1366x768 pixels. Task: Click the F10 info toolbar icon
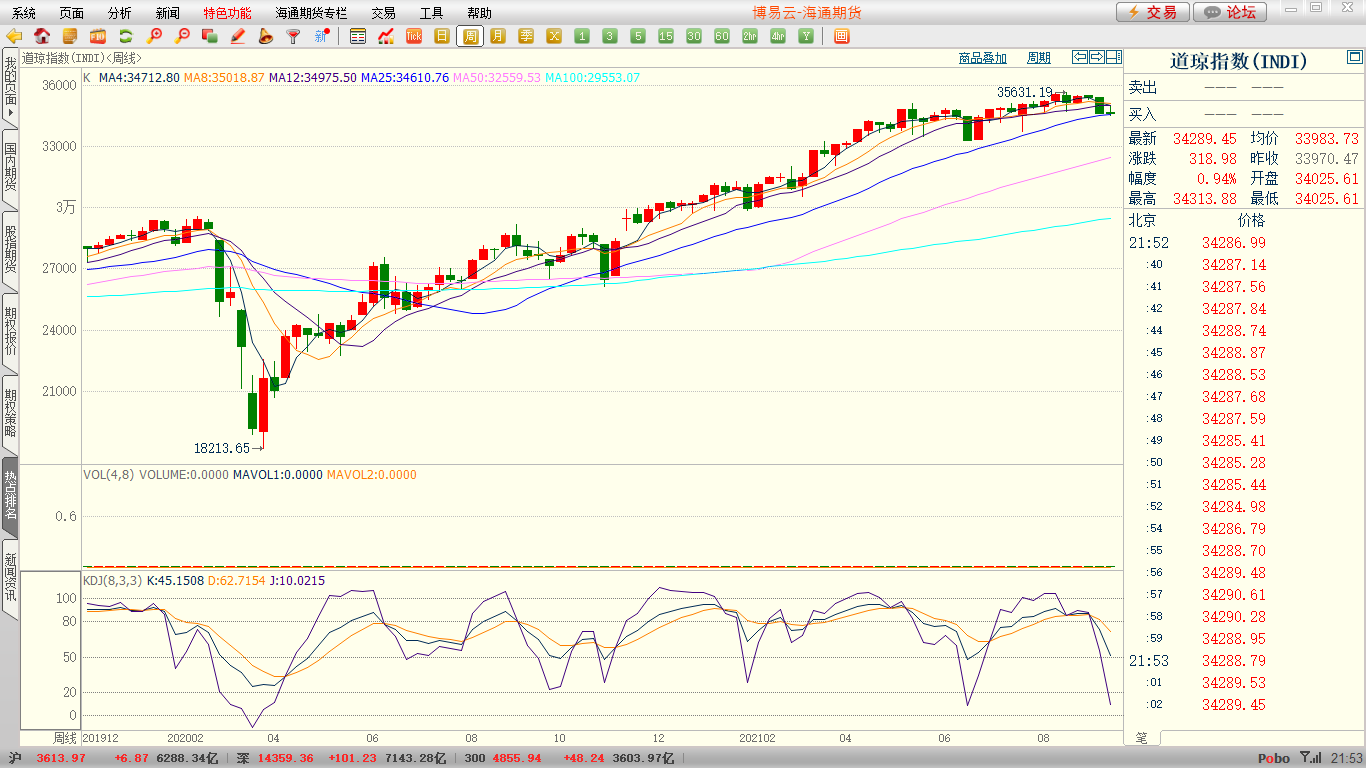[x=98, y=36]
